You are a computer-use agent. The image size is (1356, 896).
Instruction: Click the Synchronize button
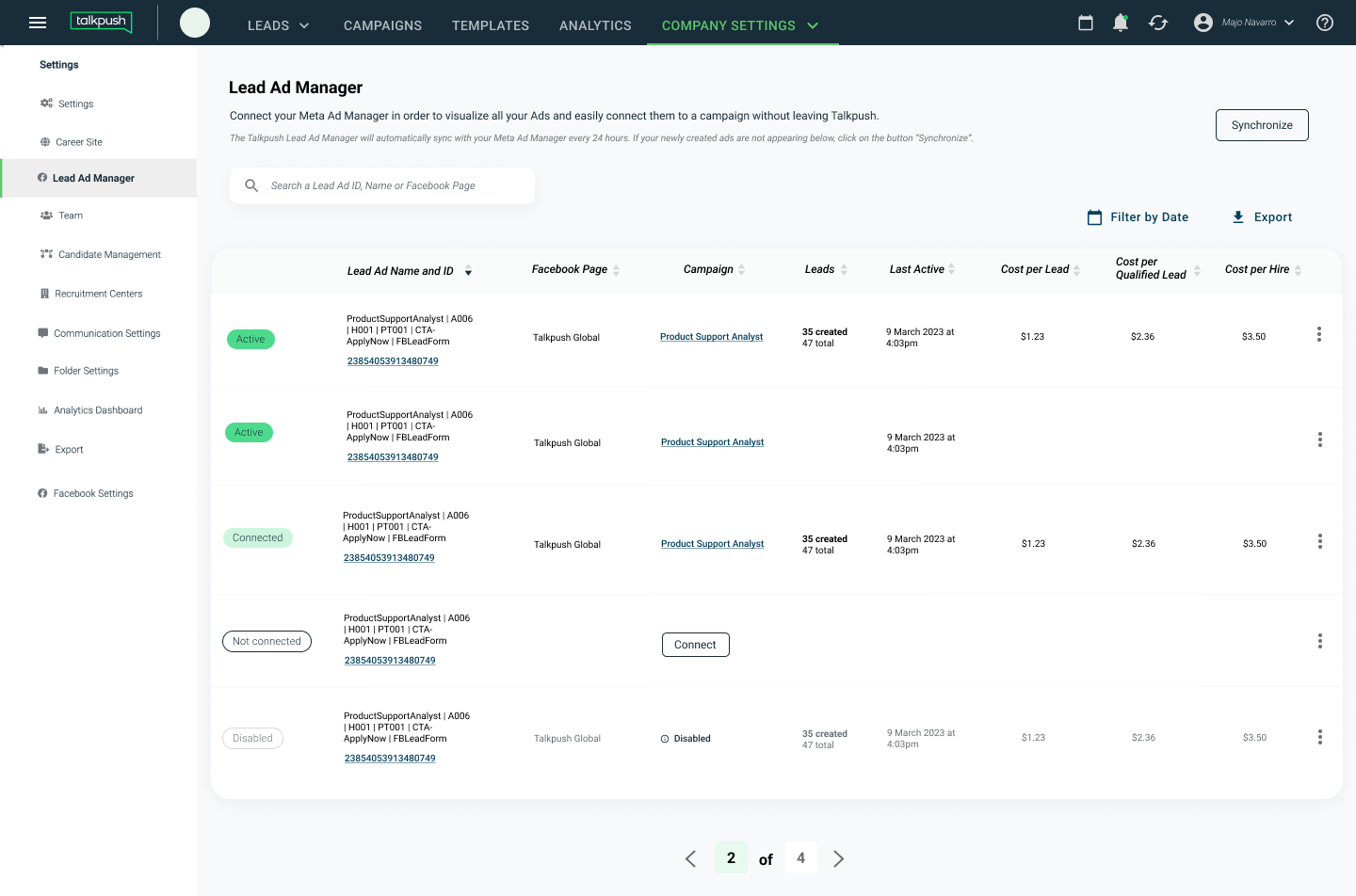coord(1262,125)
